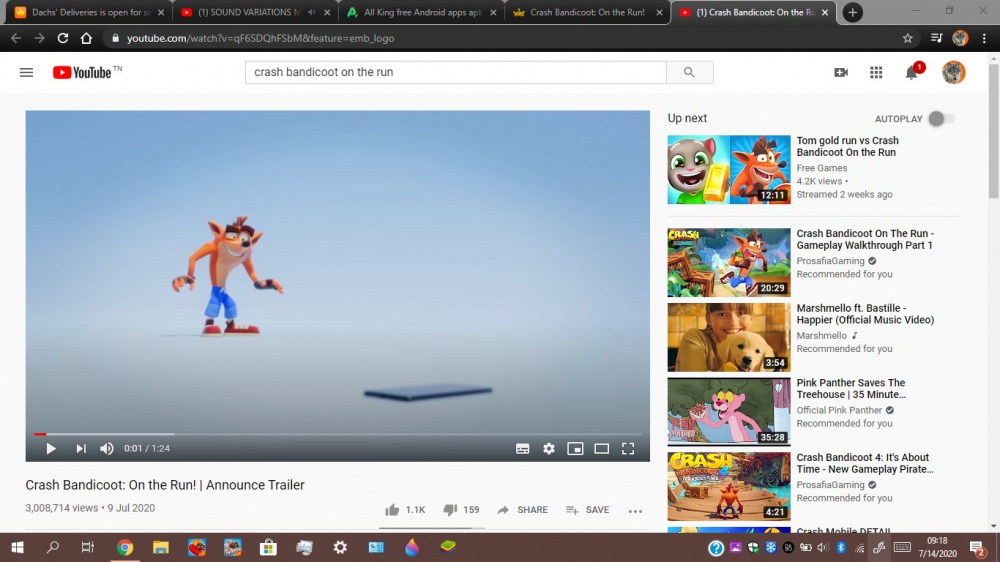Image resolution: width=1000 pixels, height=562 pixels.
Task: Open the ProsafiaGaming channel under Walkthrough Part 1
Action: pyautogui.click(x=830, y=261)
